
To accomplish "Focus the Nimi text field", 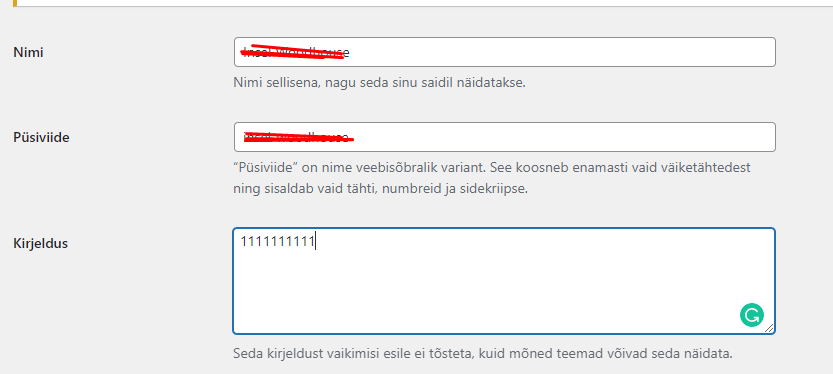I will tap(505, 52).
